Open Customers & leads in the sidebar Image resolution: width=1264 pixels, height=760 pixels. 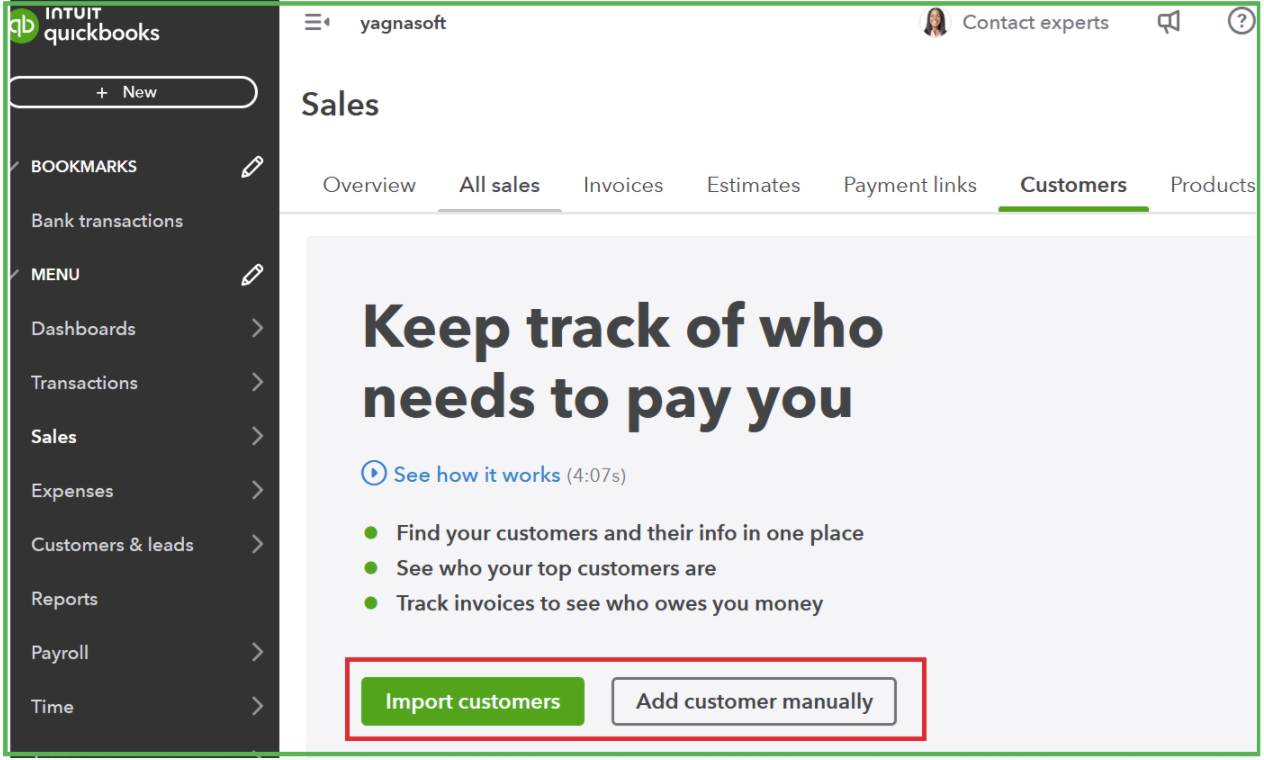[x=112, y=545]
